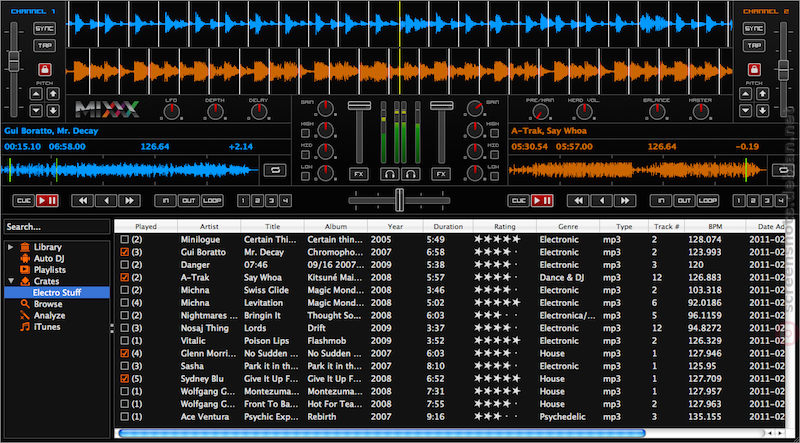Toggle Channel 1 reverse playback button
This screenshot has width=800, height=443.
[106, 201]
